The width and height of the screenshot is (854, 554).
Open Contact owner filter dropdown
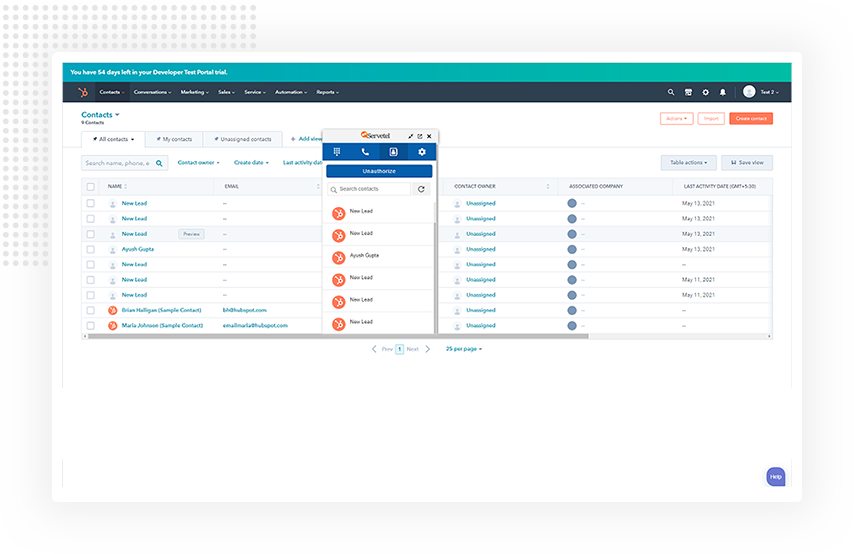click(198, 163)
